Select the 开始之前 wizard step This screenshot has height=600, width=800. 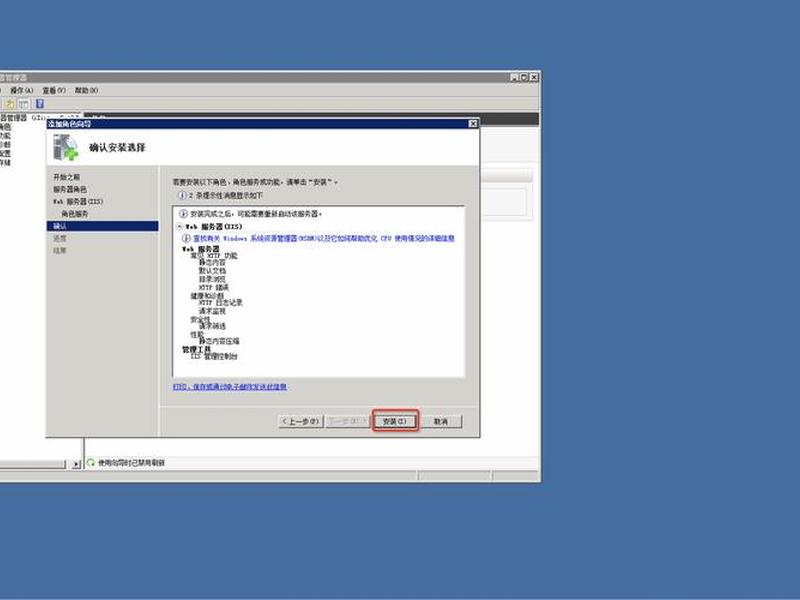[x=67, y=177]
